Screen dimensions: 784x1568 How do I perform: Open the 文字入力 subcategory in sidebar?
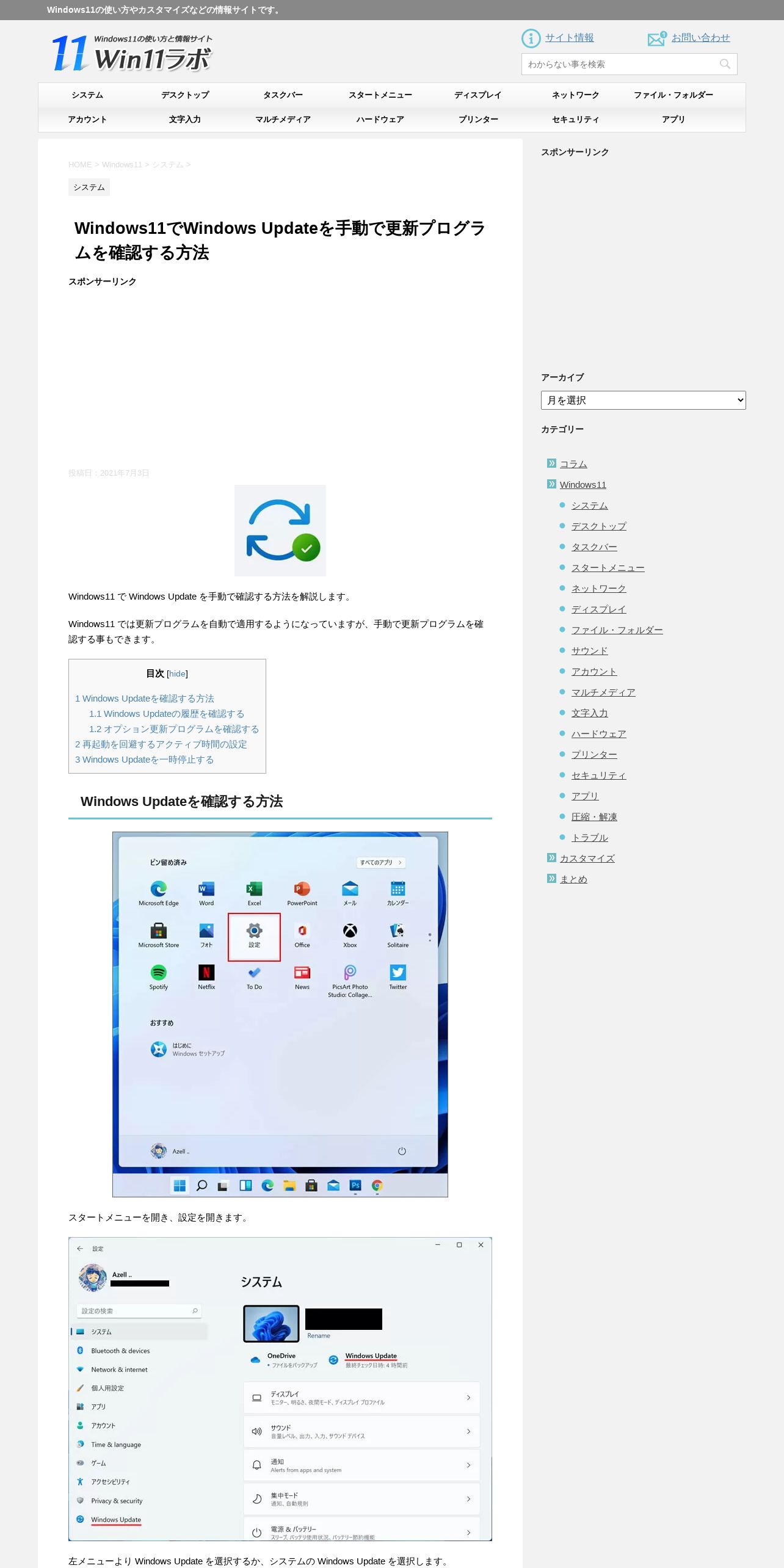(590, 713)
